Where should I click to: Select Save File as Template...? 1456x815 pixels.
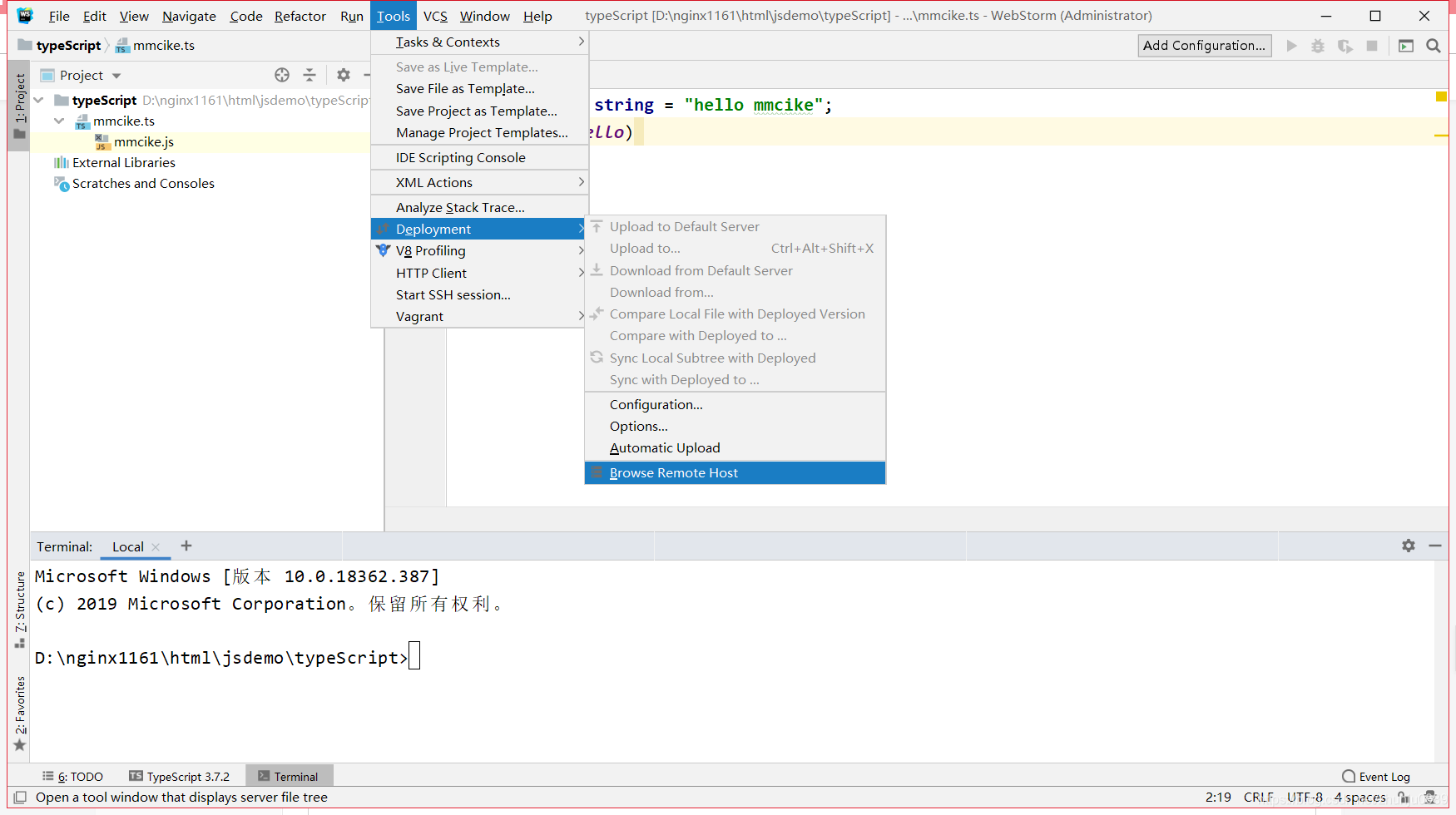[480, 89]
